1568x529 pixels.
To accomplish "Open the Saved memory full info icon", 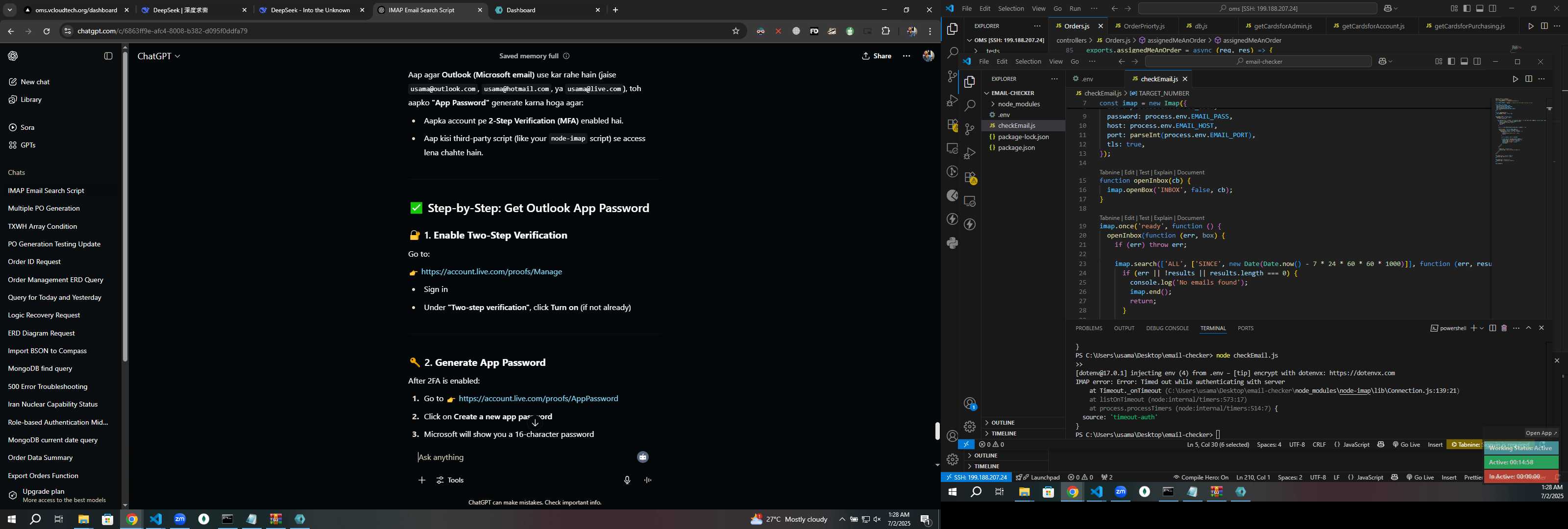I will (x=566, y=56).
